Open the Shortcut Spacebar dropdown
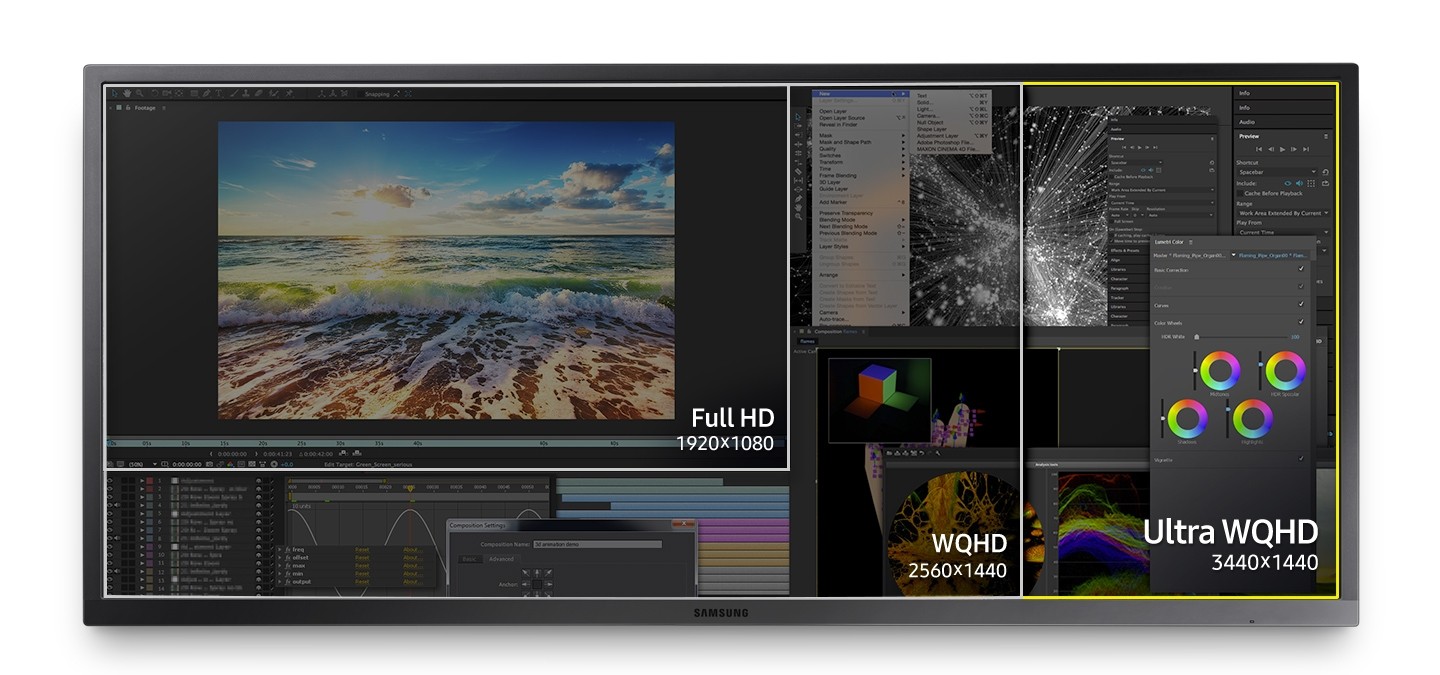Viewport: 1440px width, 675px height. pos(1276,172)
